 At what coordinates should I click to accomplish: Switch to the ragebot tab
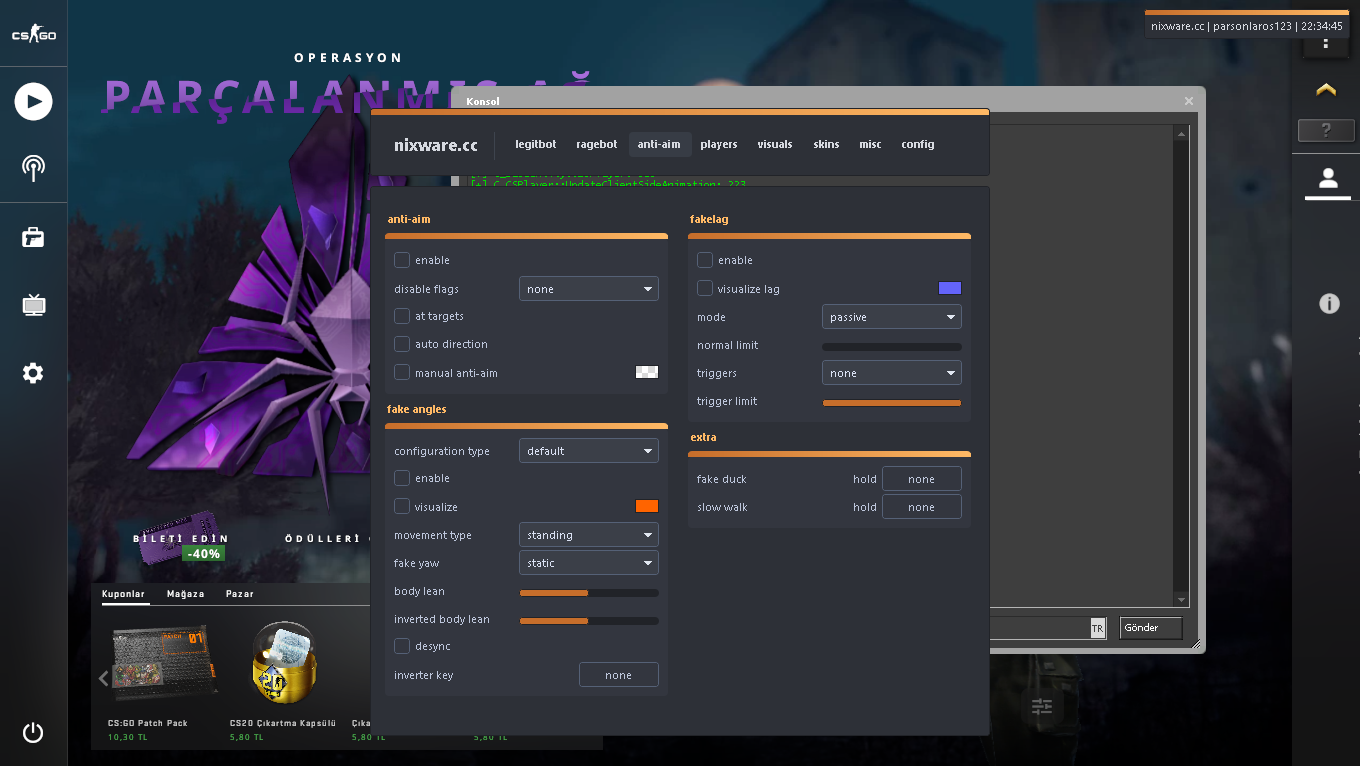click(x=597, y=144)
